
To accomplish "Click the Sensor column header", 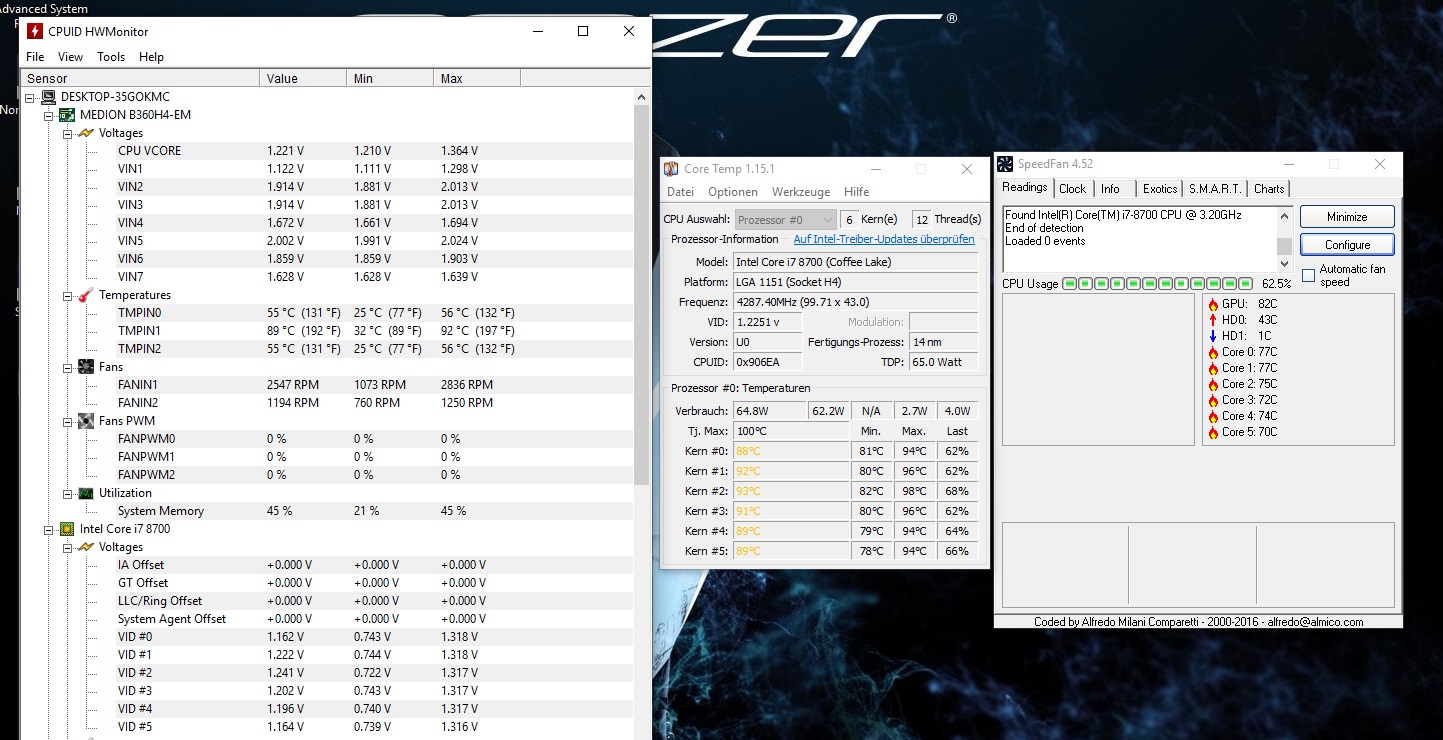I will (x=141, y=79).
